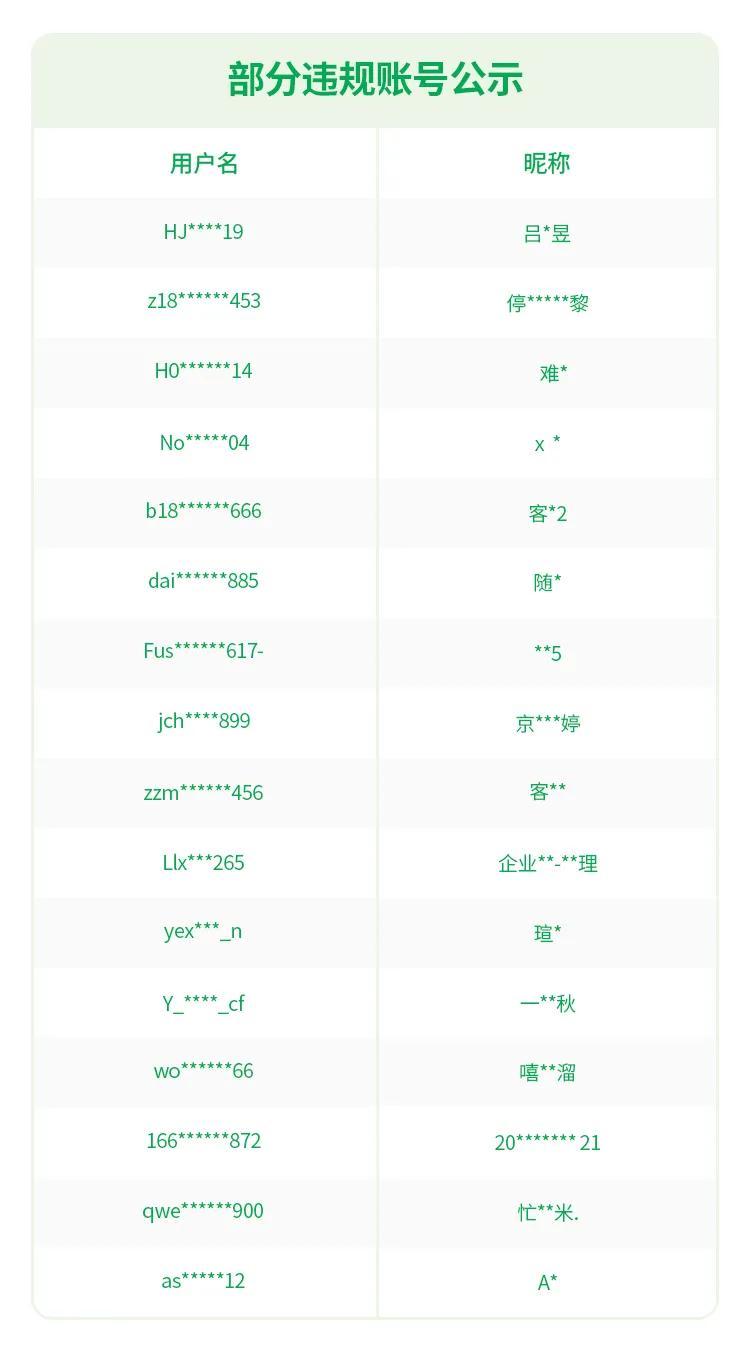This screenshot has height=1353, width=750.
Task: Click username zzm******456
Action: click(204, 793)
